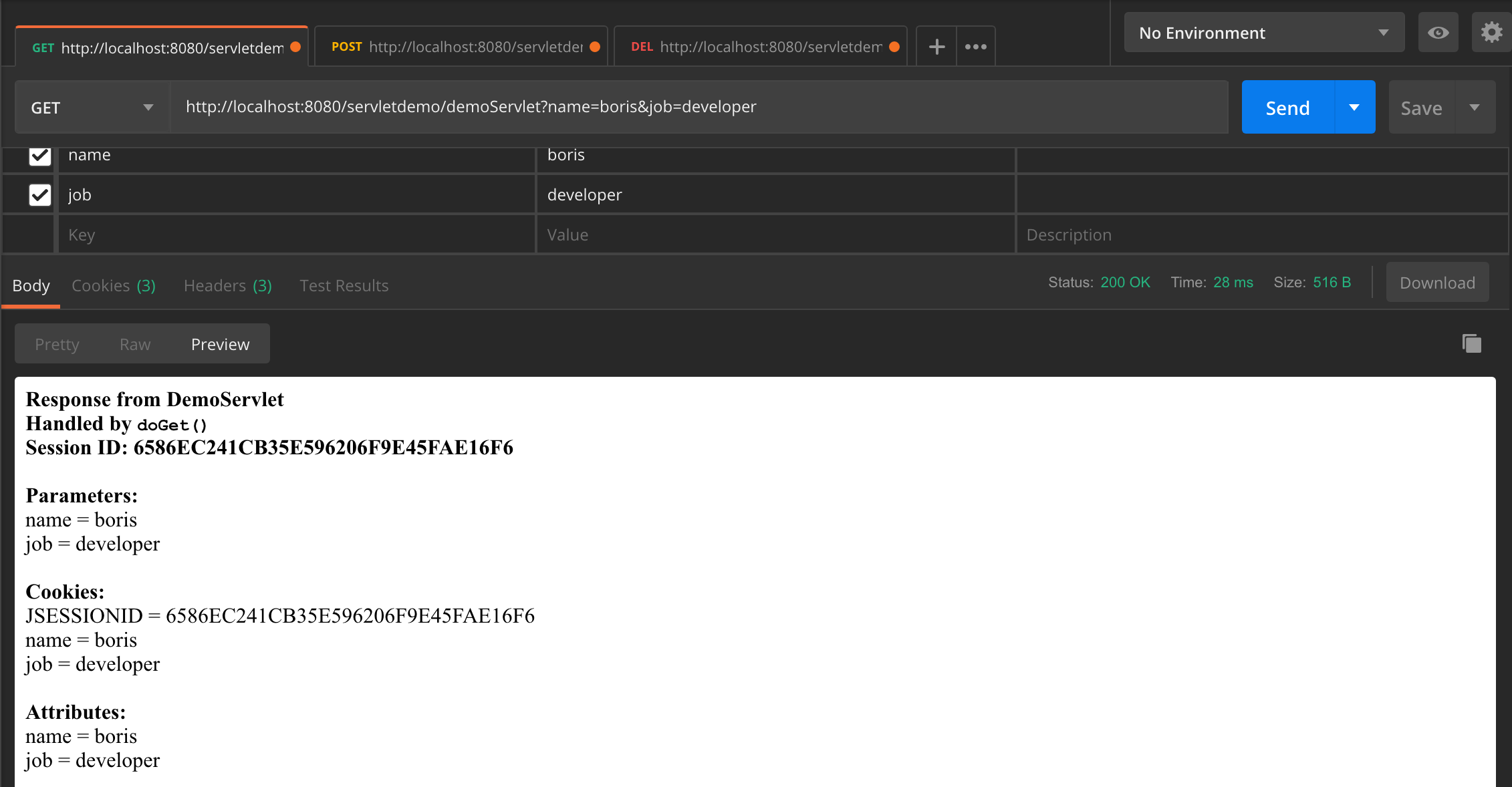Image resolution: width=1512 pixels, height=787 pixels.
Task: Open the No Environment dropdown
Action: (x=1263, y=32)
